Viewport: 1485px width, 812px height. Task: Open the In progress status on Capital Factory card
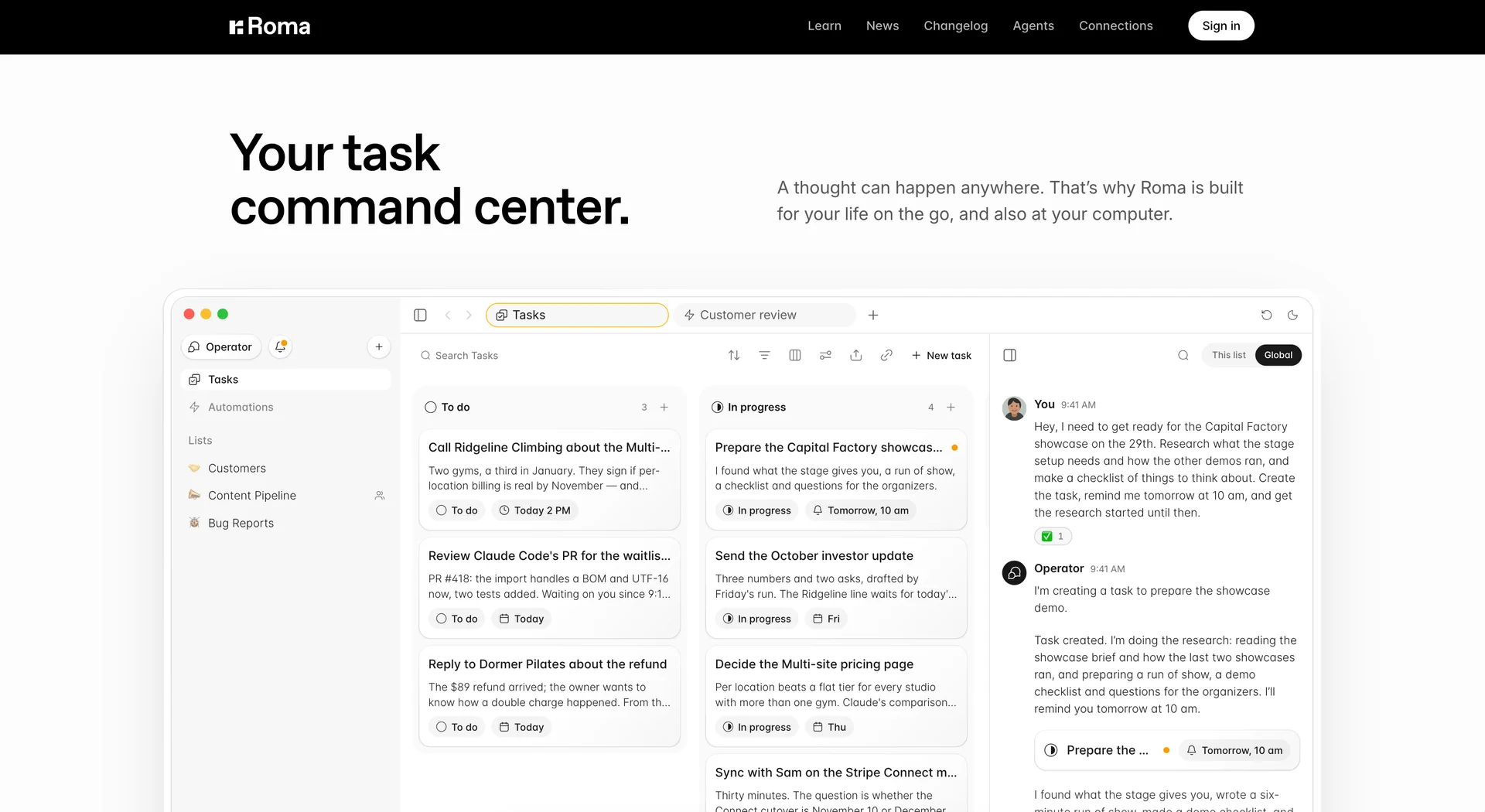756,510
